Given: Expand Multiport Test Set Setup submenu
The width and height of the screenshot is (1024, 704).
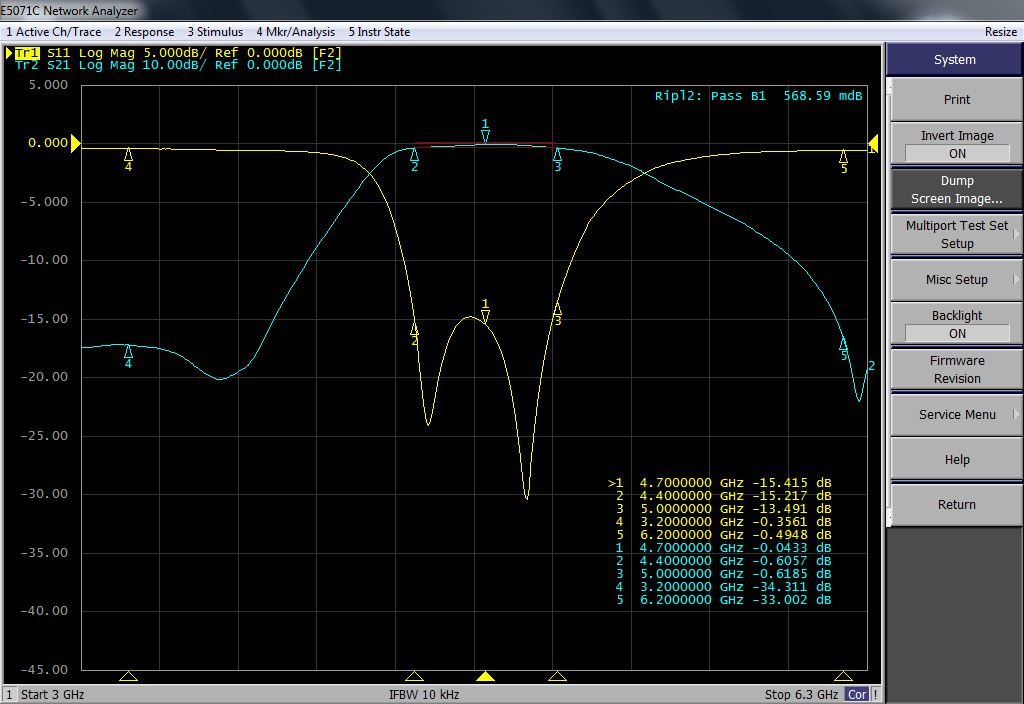Looking at the screenshot, I should 956,235.
